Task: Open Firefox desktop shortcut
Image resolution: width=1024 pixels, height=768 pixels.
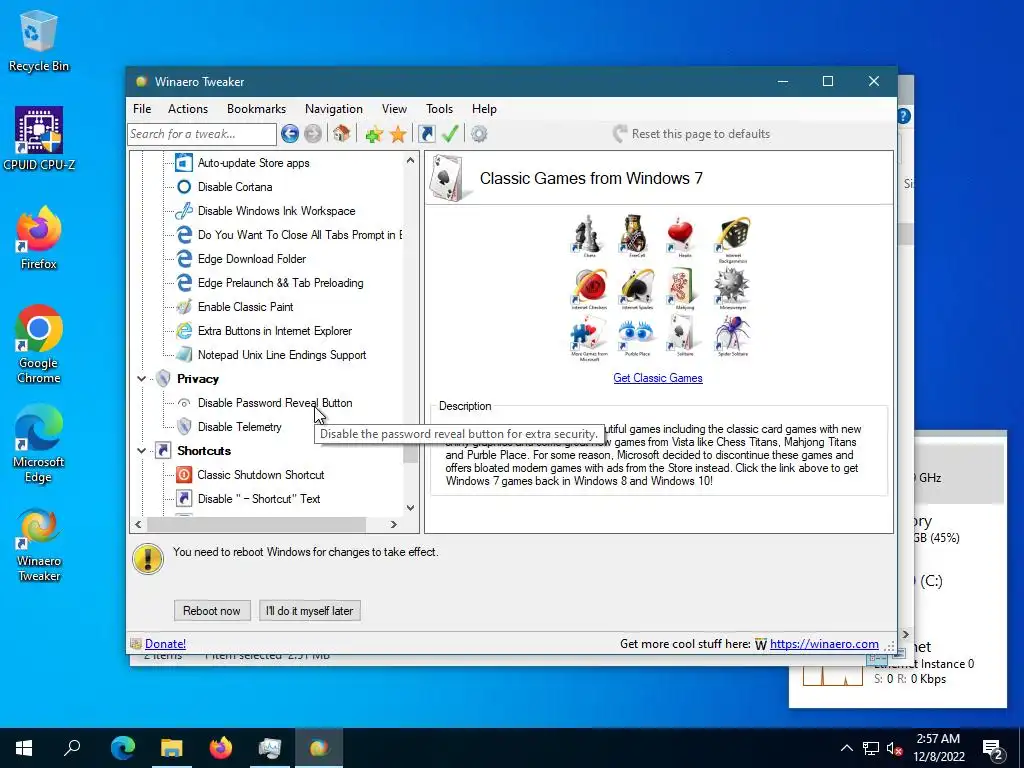Action: (x=39, y=238)
